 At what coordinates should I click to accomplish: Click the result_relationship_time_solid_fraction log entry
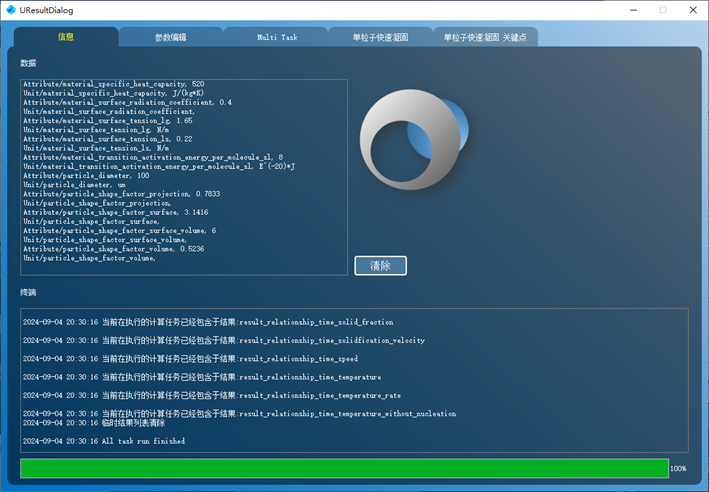coord(208,322)
